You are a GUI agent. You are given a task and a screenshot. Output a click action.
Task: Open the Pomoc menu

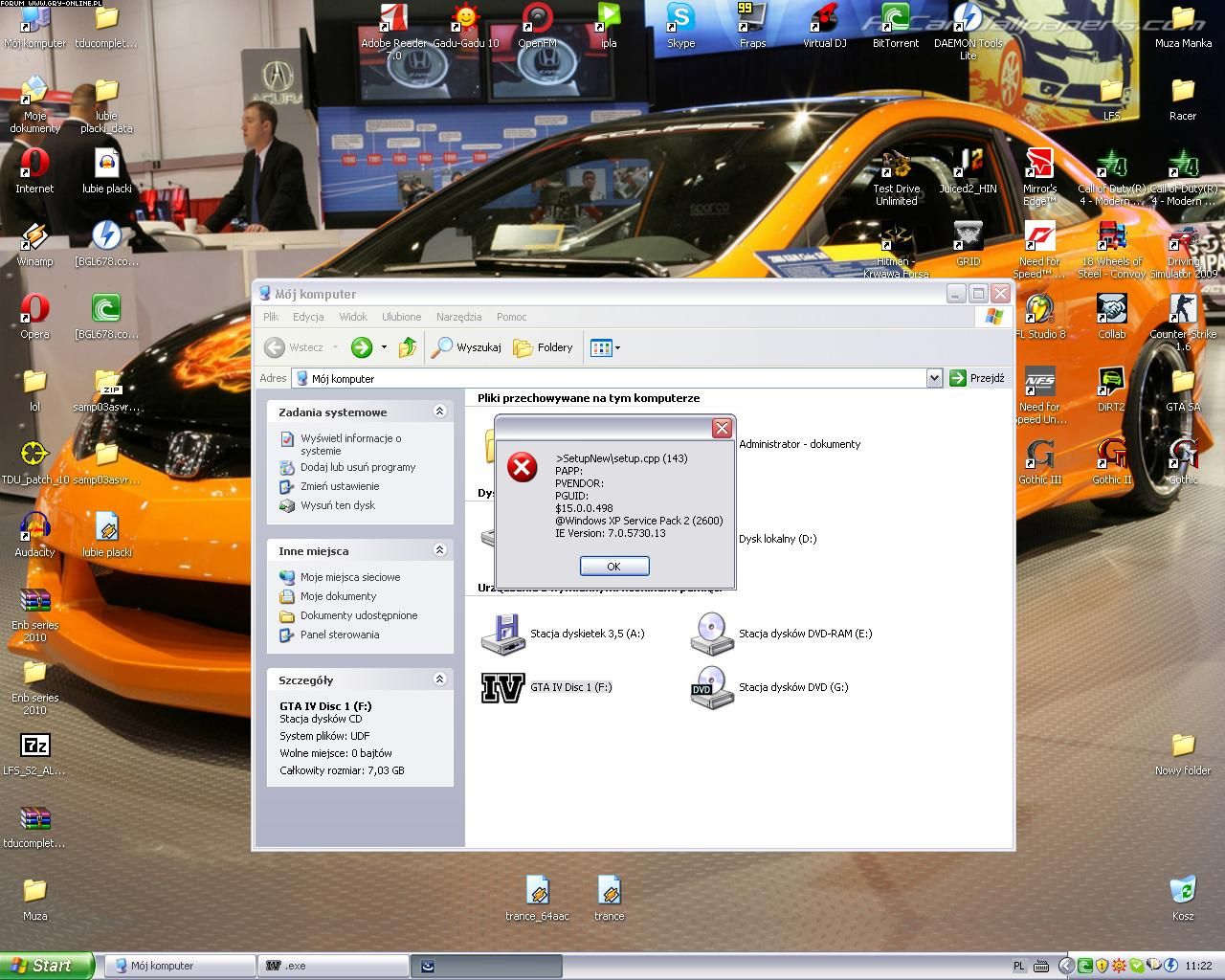pyautogui.click(x=512, y=317)
